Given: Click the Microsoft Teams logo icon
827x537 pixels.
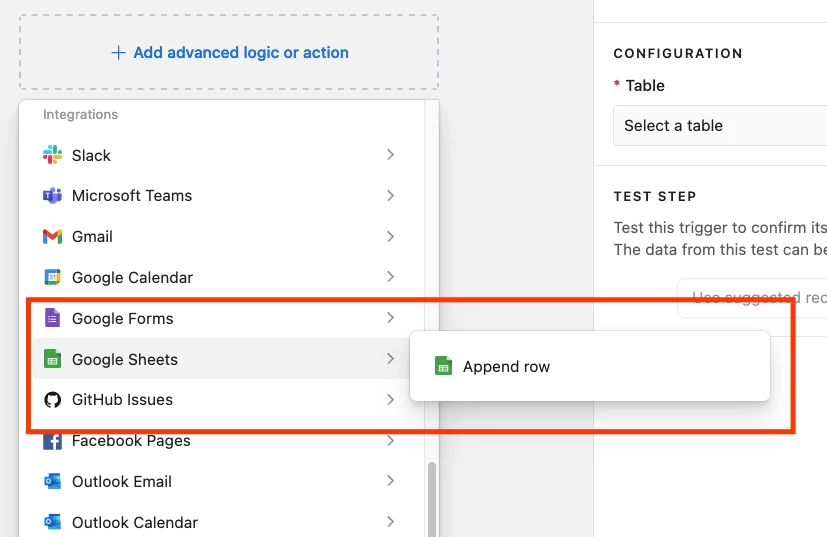Looking at the screenshot, I should pos(52,196).
